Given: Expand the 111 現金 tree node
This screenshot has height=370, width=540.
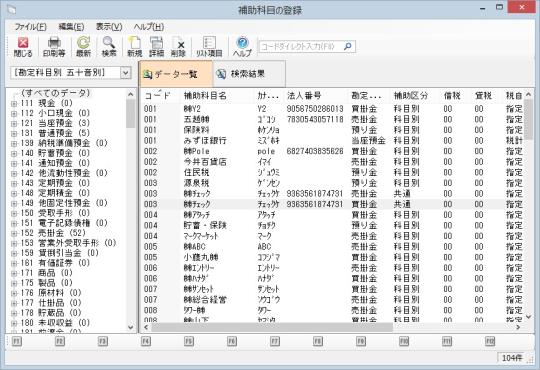Looking at the screenshot, I should (14, 104).
